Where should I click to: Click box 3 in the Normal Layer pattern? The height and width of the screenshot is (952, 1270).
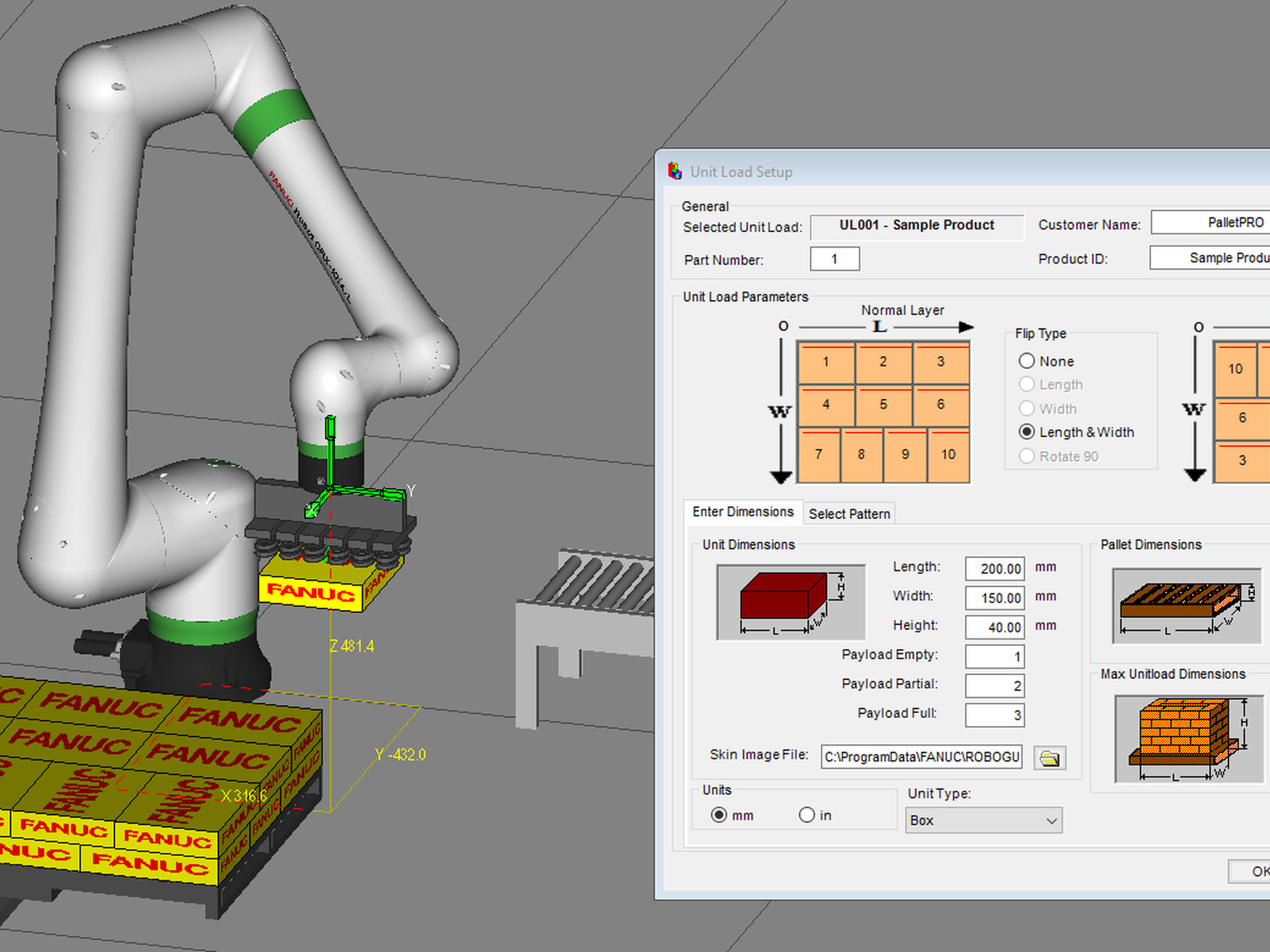[941, 363]
